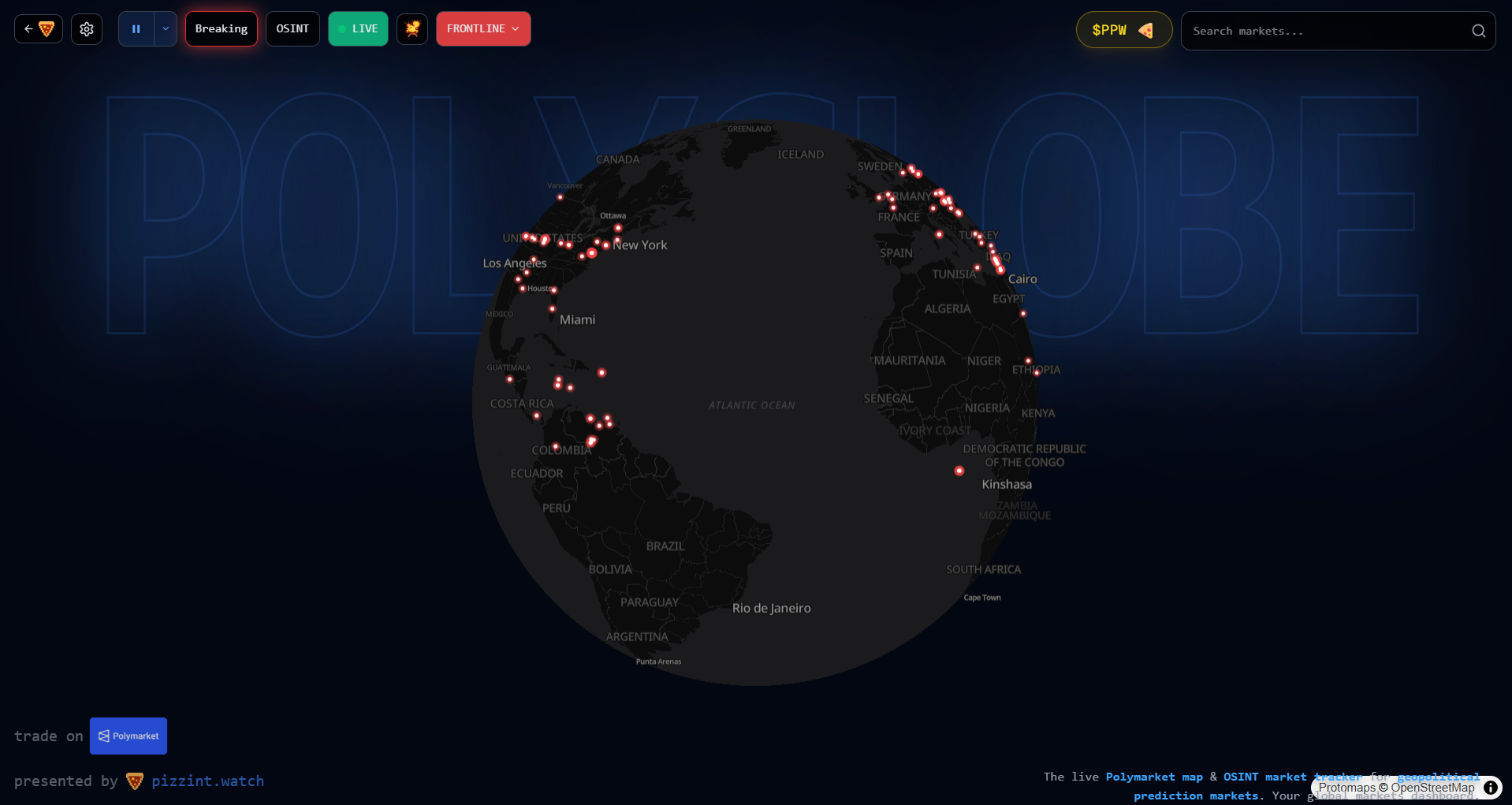Screen dimensions: 1512x805
Task: Toggle the LIVE mode button
Action: click(x=358, y=29)
